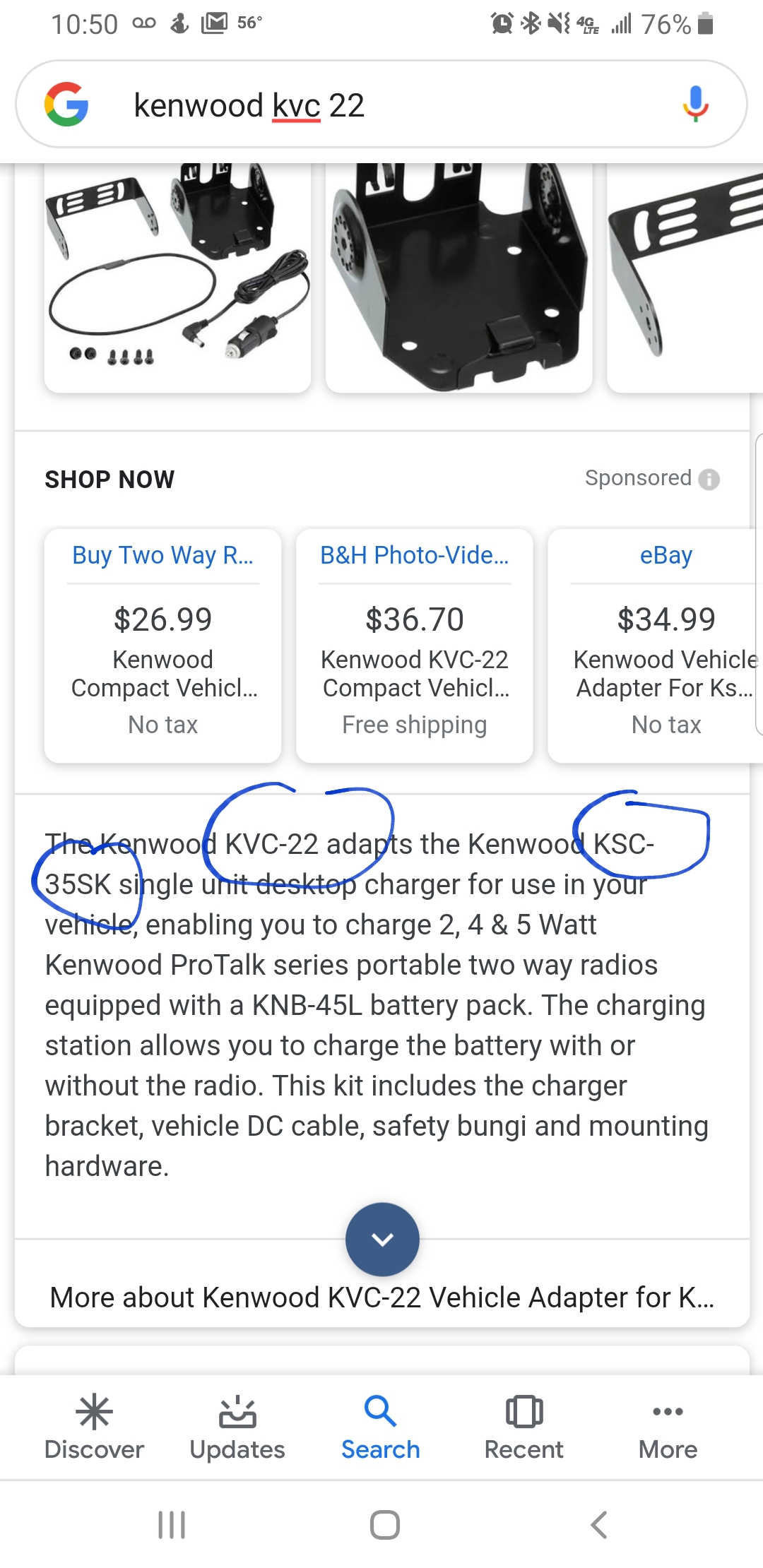The height and width of the screenshot is (1568, 763).
Task: View first product image with cables
Action: [x=177, y=275]
